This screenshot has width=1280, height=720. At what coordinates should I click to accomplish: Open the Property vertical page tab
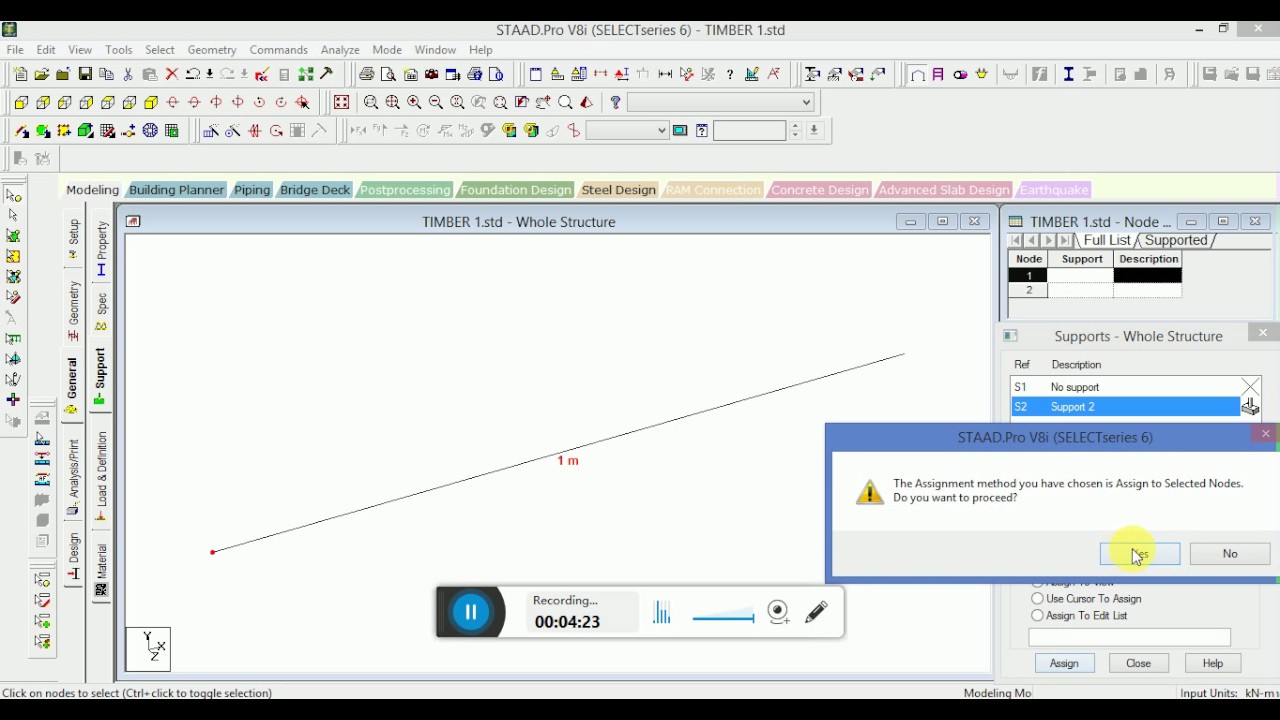[101, 248]
